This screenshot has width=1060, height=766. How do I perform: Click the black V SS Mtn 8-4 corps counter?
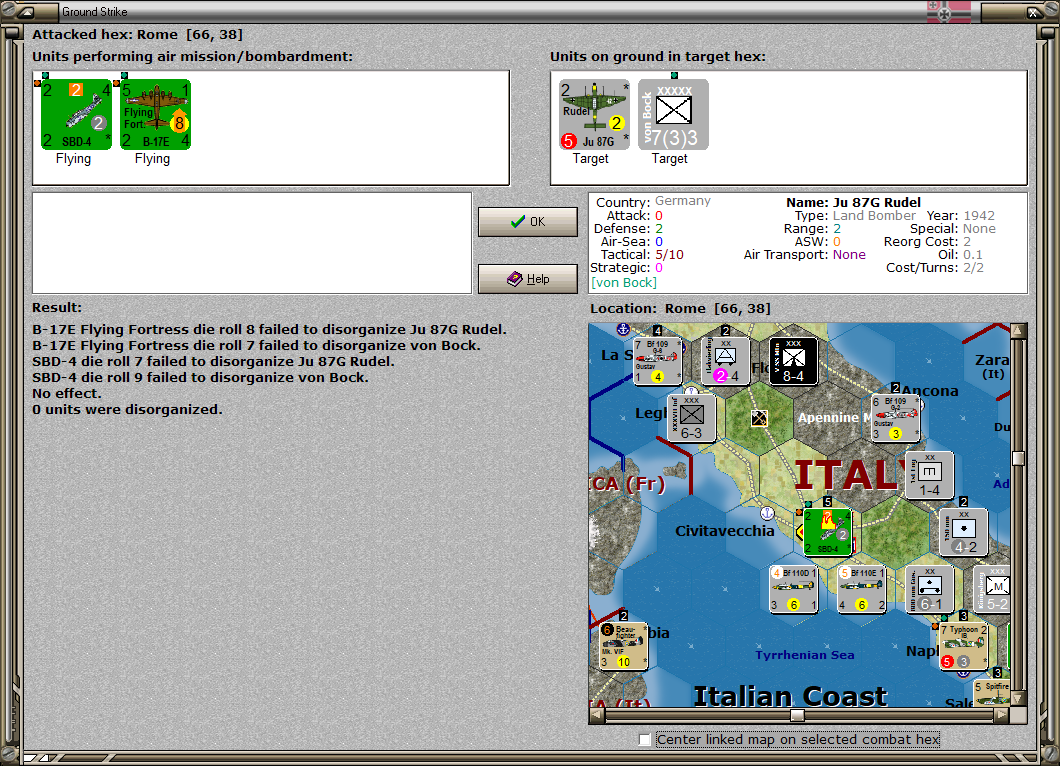tap(794, 361)
